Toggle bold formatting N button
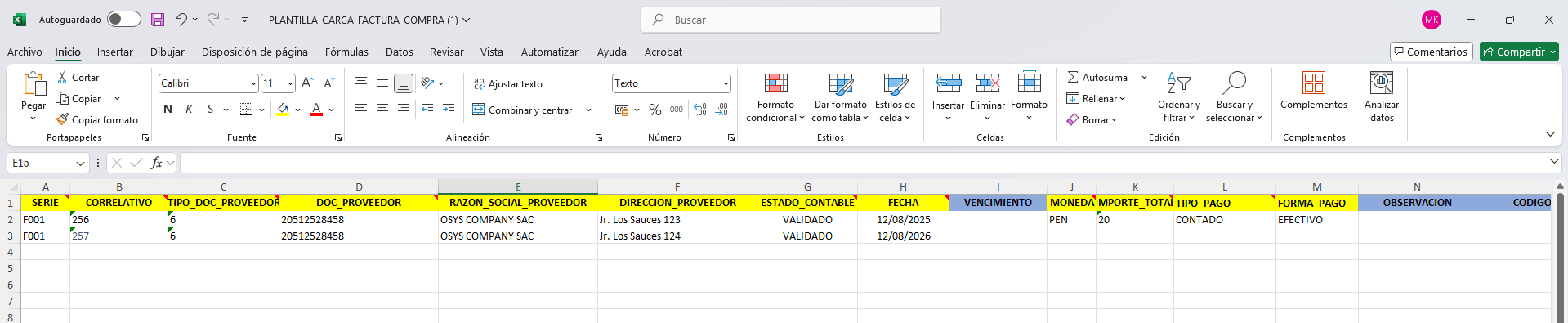 tap(168, 109)
